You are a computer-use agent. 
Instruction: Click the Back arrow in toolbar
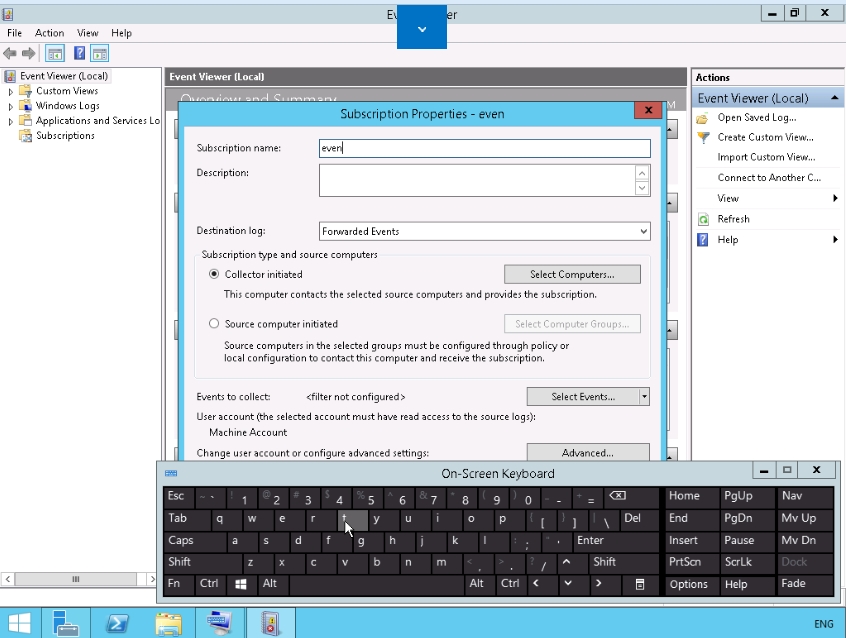(11, 53)
